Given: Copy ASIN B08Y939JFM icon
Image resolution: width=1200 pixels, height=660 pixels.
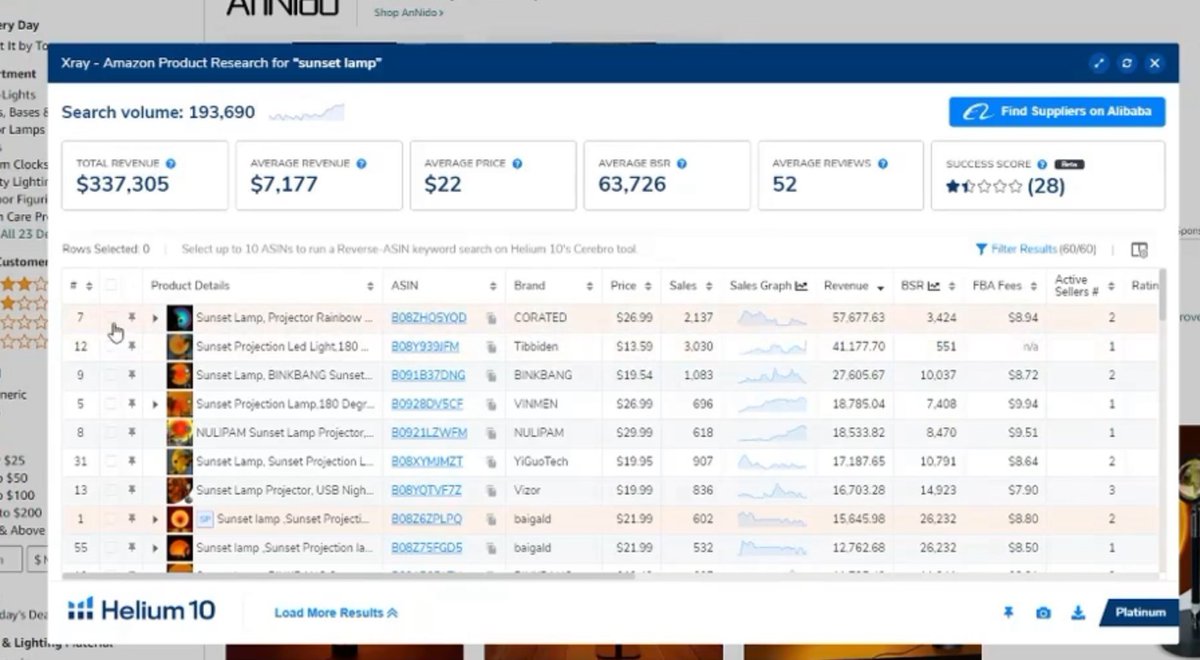Looking at the screenshot, I should tap(491, 347).
